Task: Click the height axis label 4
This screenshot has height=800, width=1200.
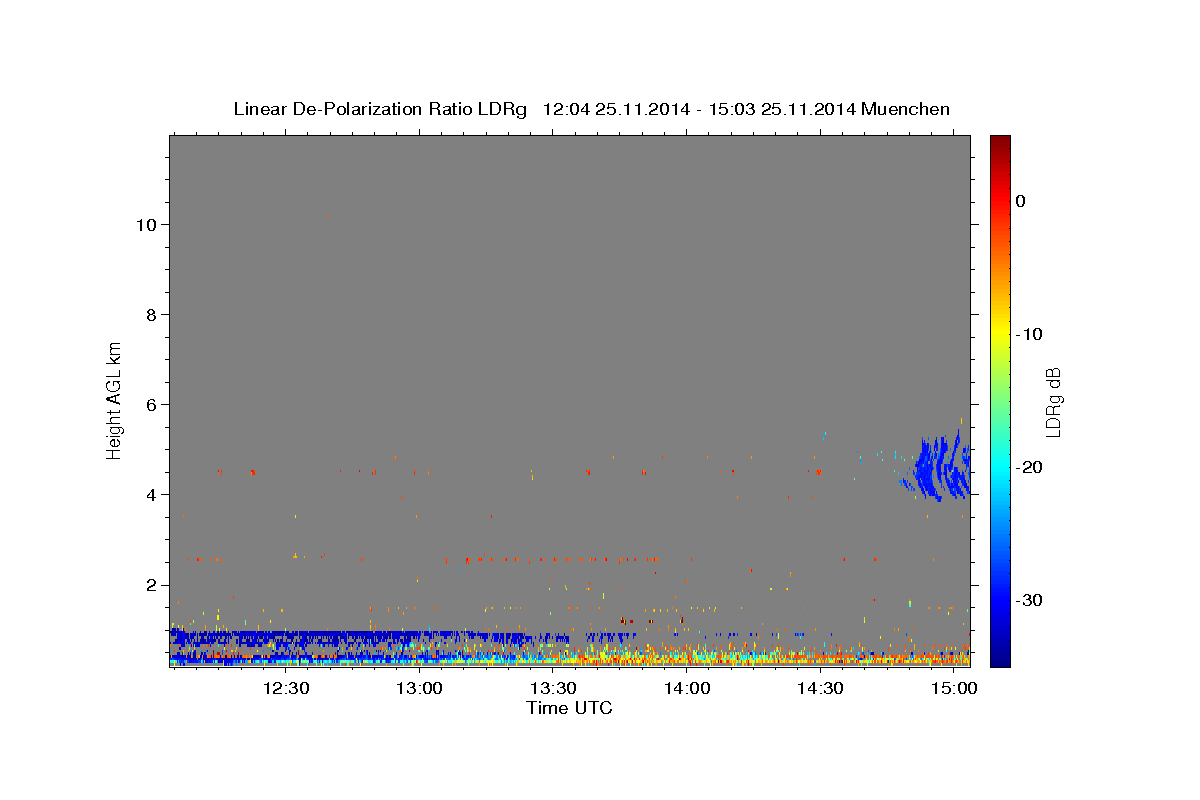Action: click(151, 495)
